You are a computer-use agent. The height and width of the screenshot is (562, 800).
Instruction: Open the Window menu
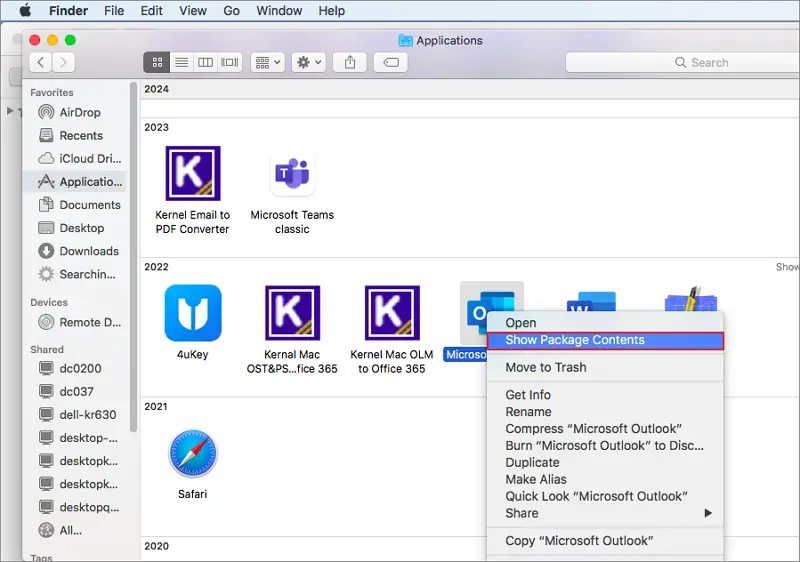click(279, 11)
